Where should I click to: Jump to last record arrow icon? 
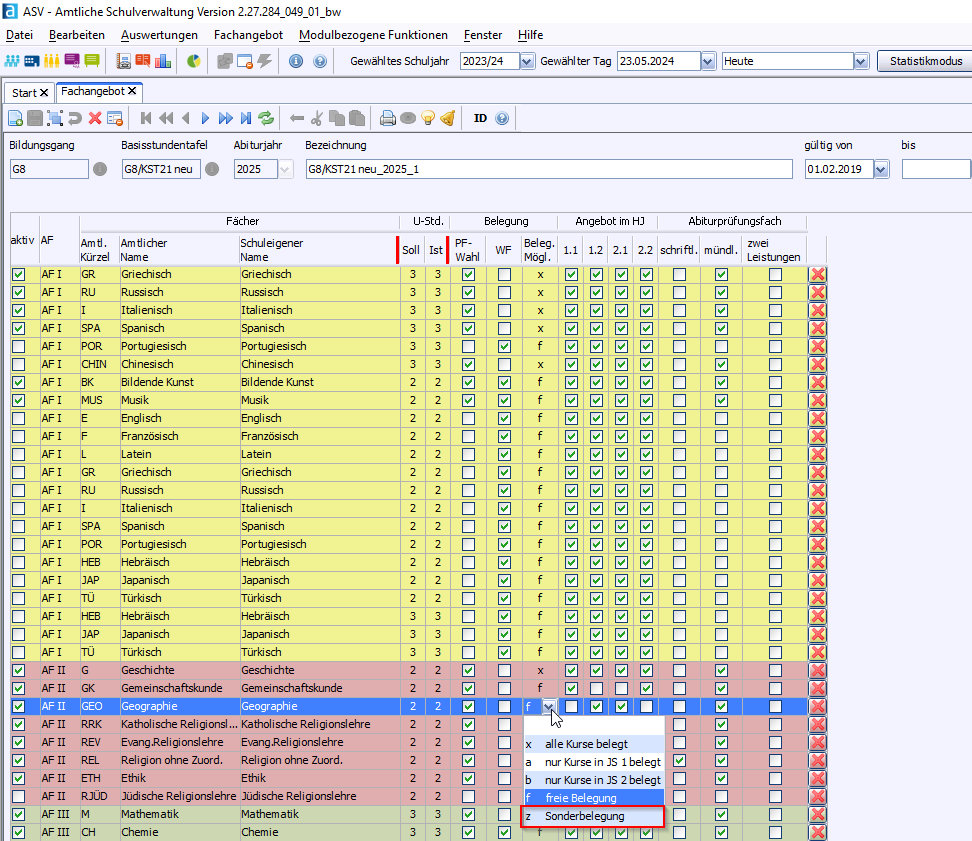245,118
